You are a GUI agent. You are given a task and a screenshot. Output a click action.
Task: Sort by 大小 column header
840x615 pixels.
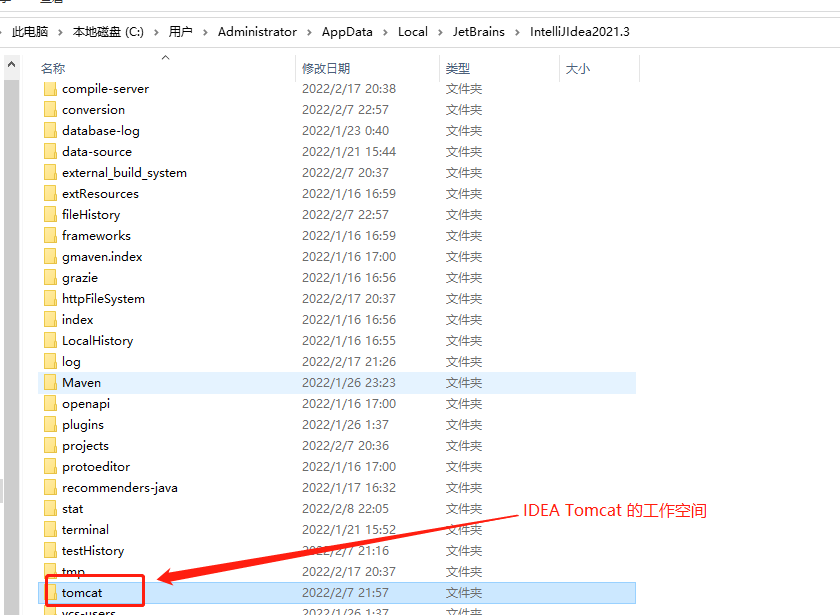click(x=578, y=69)
